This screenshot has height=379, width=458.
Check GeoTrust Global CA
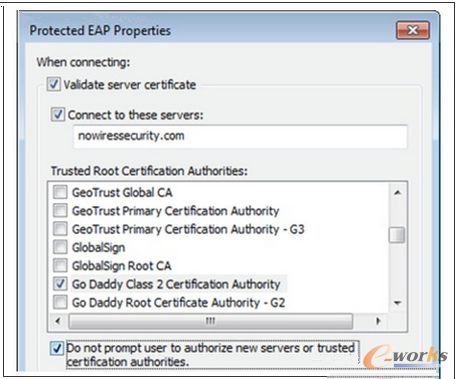coord(60,192)
